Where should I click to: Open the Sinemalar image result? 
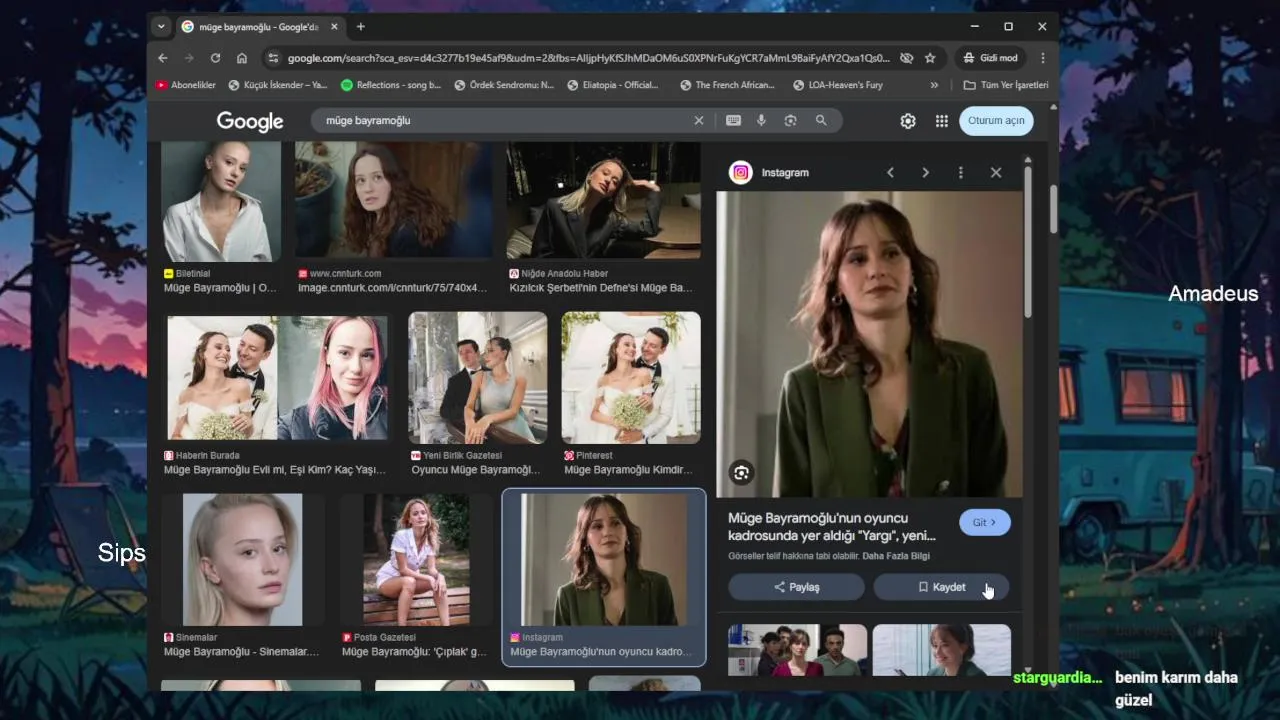coord(242,559)
